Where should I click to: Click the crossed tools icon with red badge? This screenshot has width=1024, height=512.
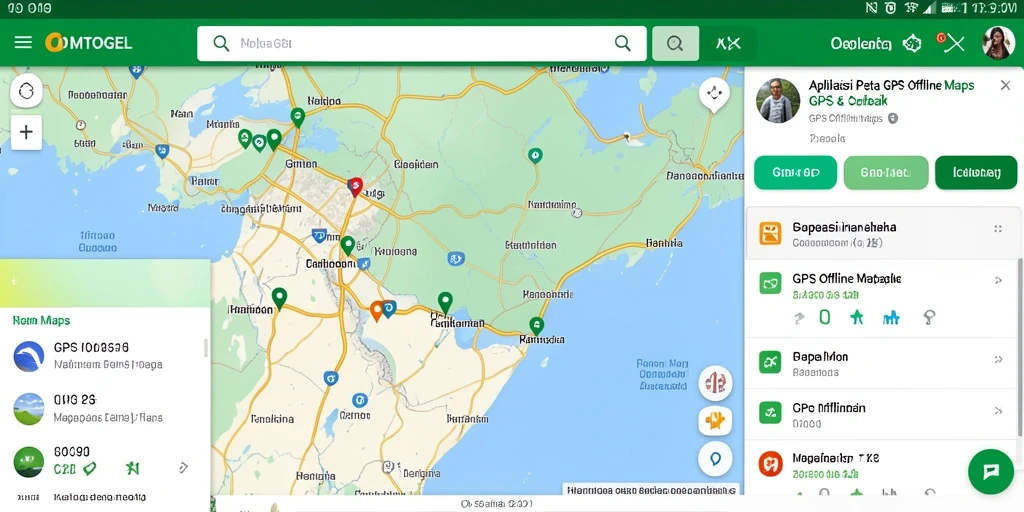[x=952, y=43]
